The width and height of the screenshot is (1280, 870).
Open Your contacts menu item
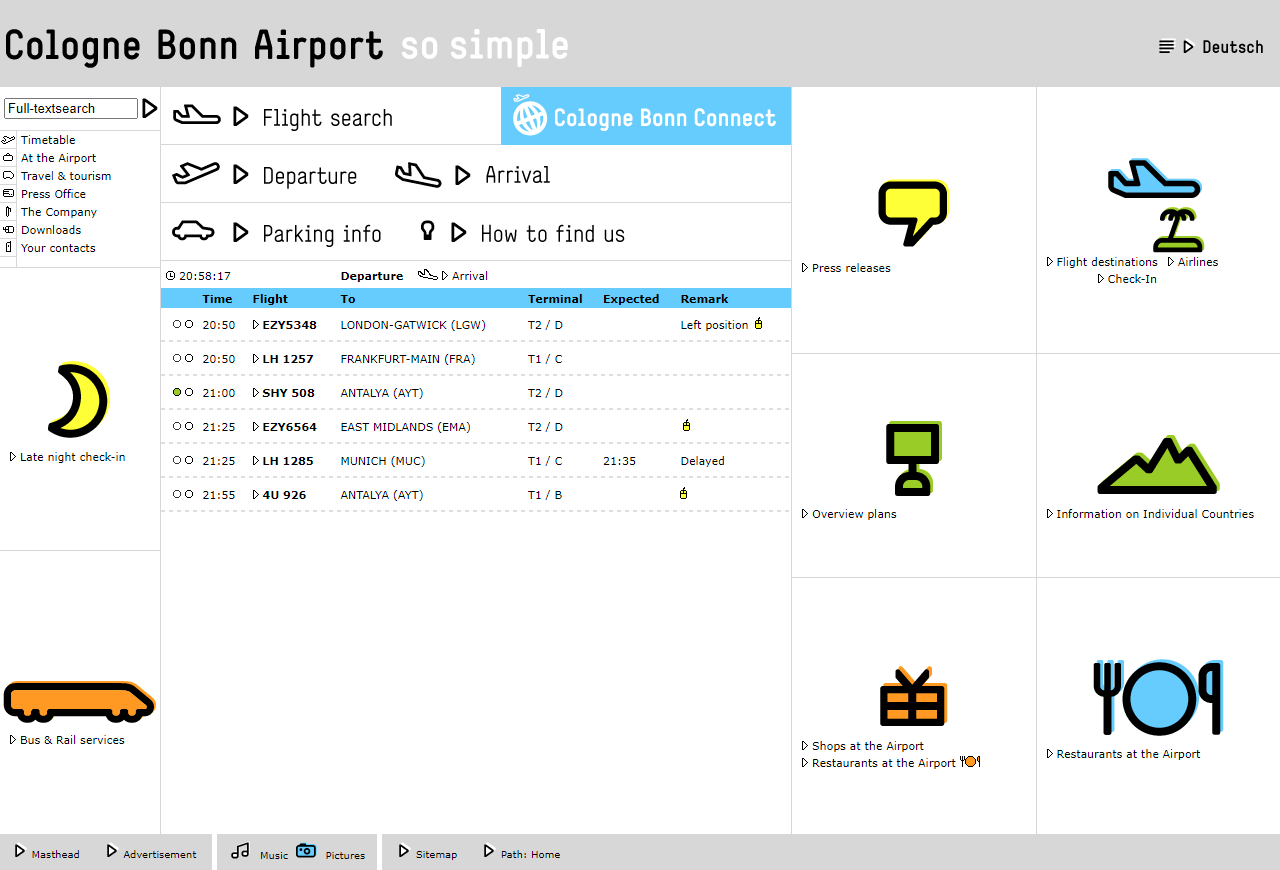(x=58, y=248)
